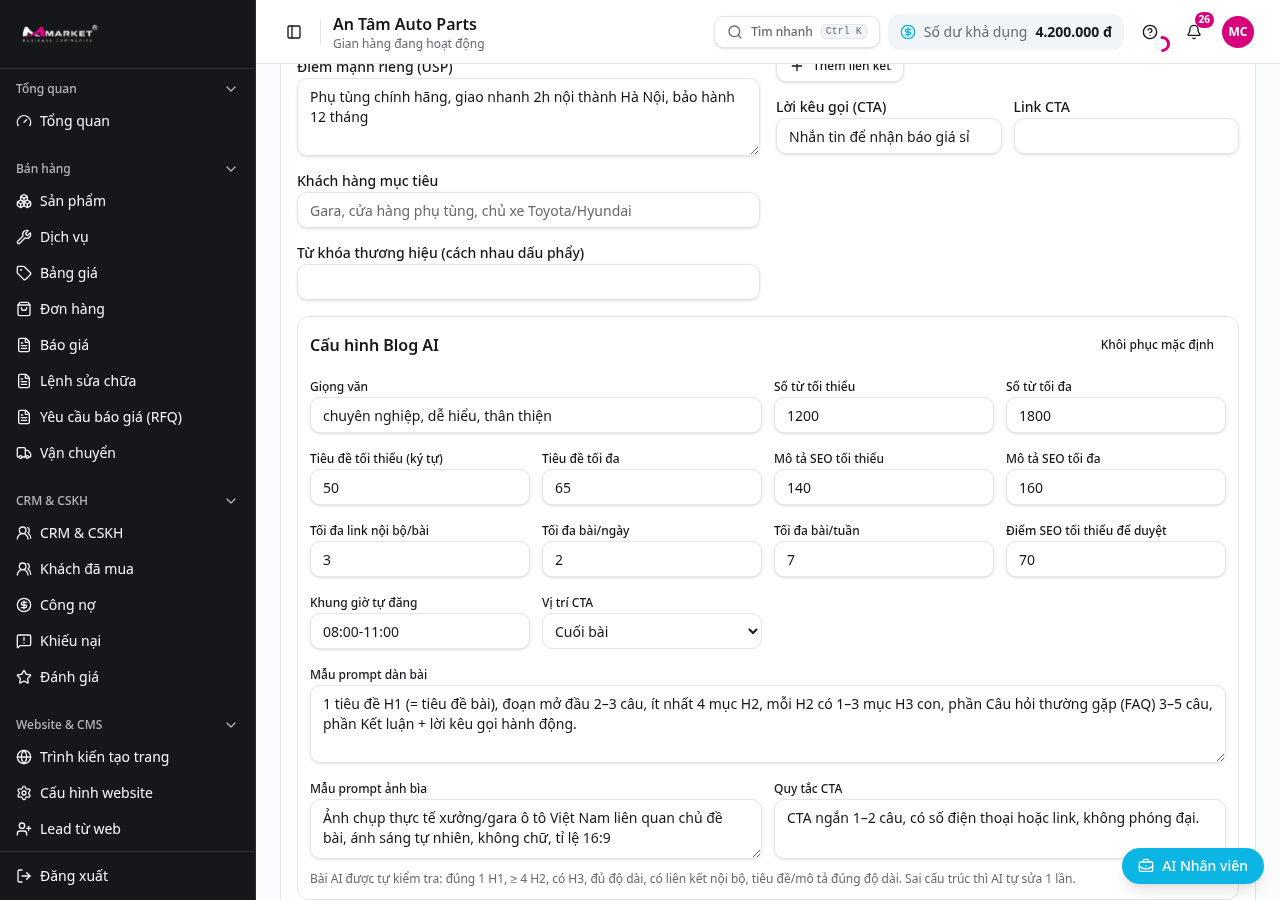Viewport: 1280px width, 900px height.
Task: Click the Số dư khả dụng balance
Action: click(x=1006, y=32)
